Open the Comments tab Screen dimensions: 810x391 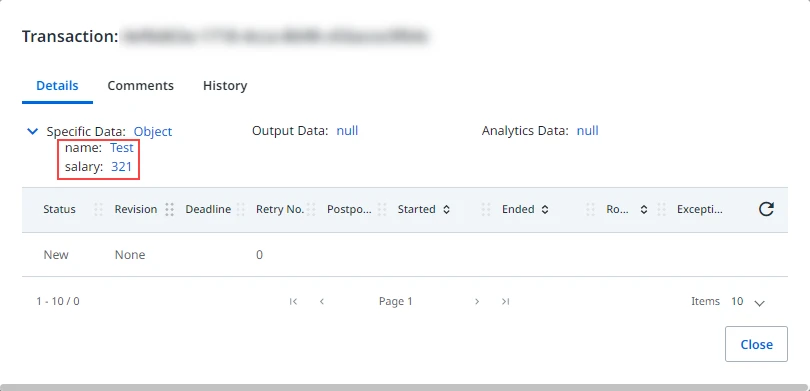141,86
